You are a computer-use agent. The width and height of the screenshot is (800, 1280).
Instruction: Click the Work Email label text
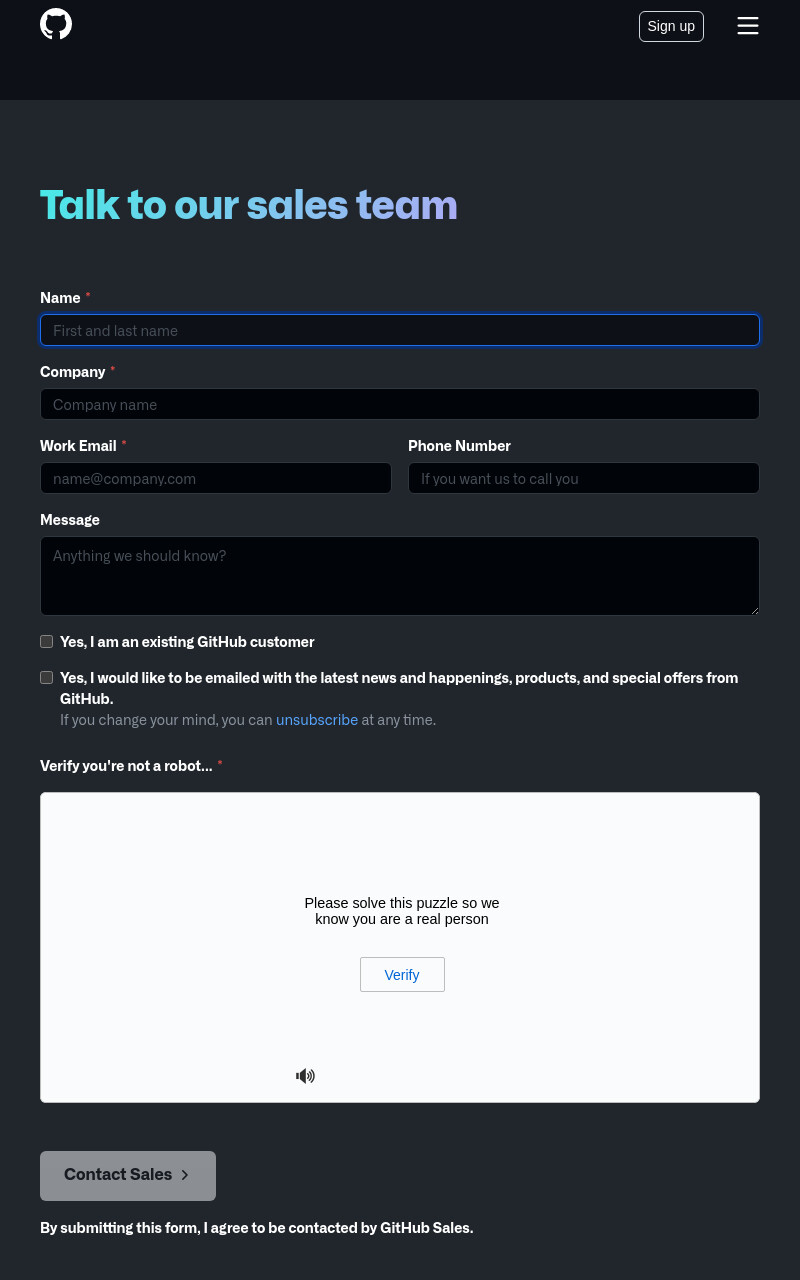pos(79,446)
